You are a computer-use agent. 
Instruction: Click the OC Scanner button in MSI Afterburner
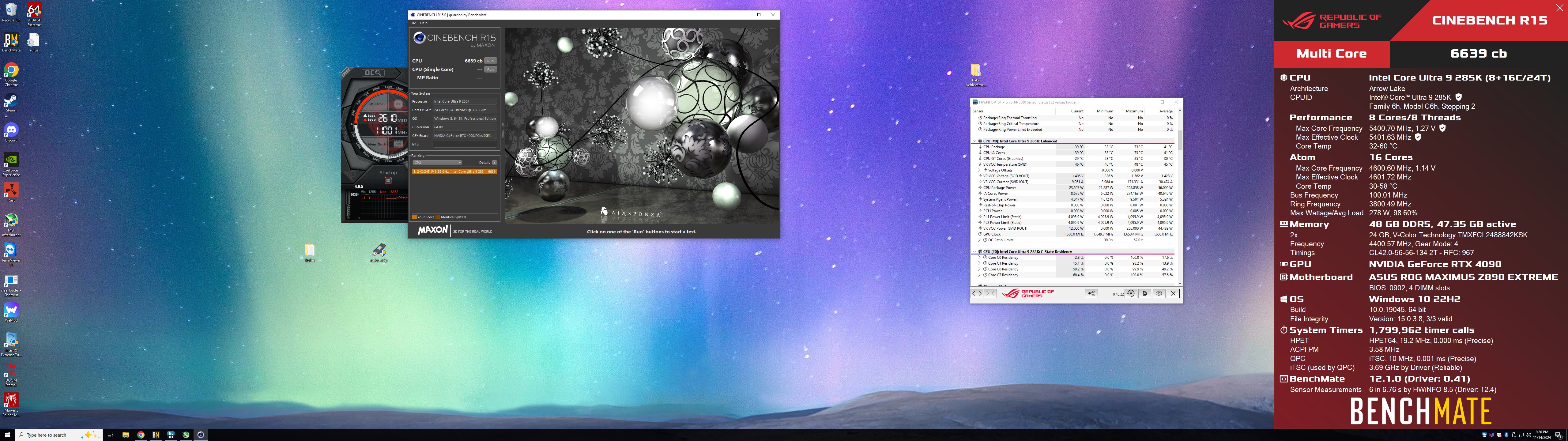[x=372, y=73]
